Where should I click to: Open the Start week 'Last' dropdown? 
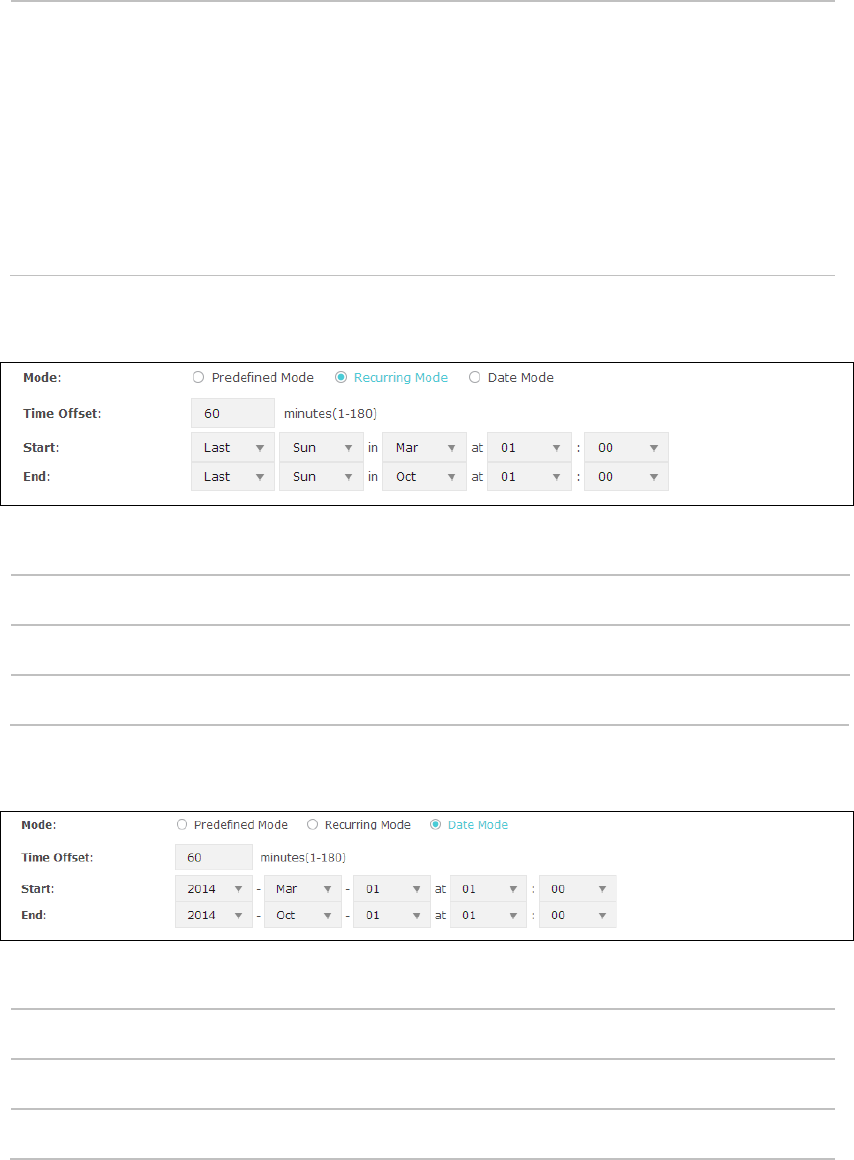pos(232,448)
